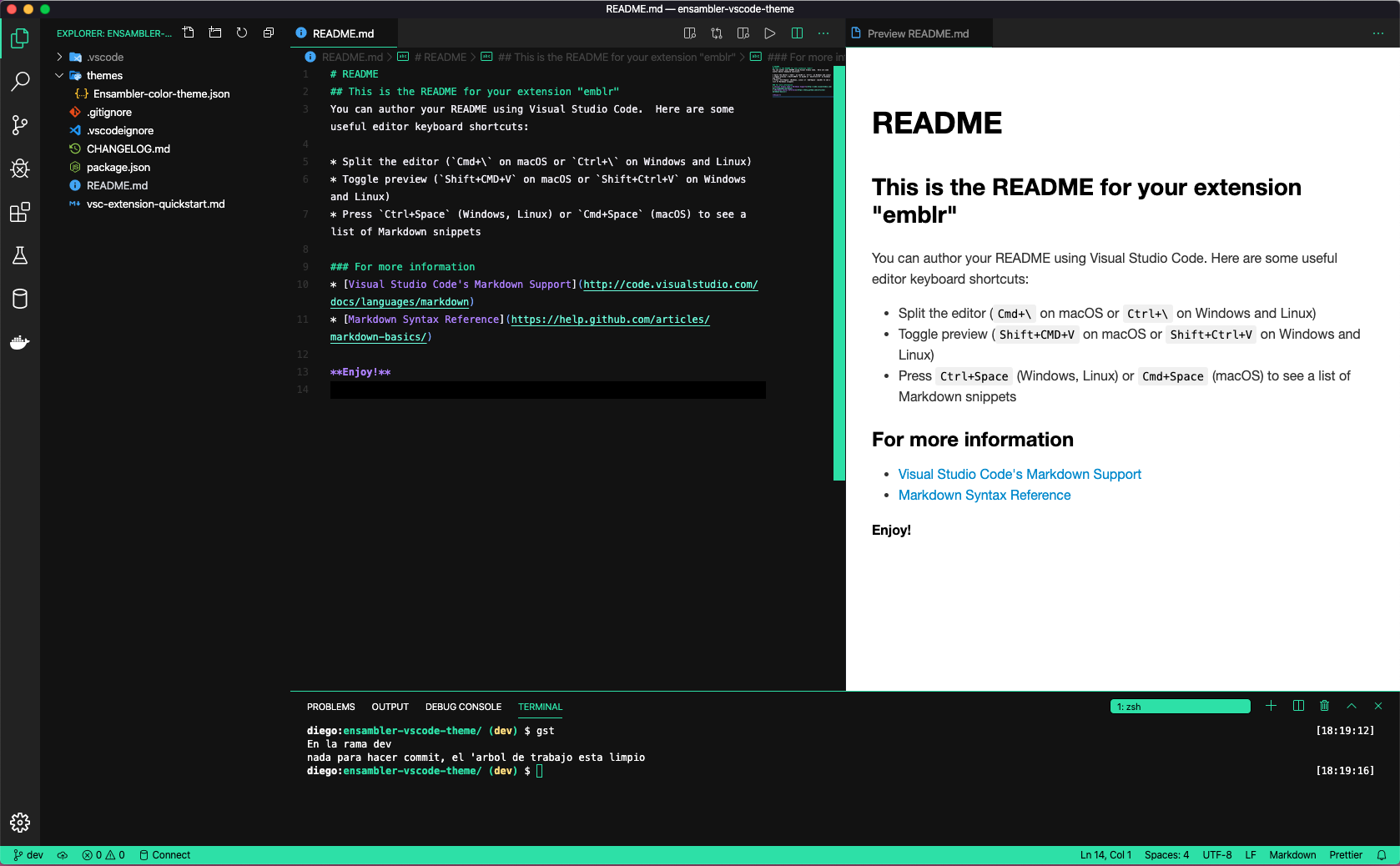Viewport: 1400px width, 866px height.
Task: Open the Explorer view in activity bar
Action: [20, 38]
